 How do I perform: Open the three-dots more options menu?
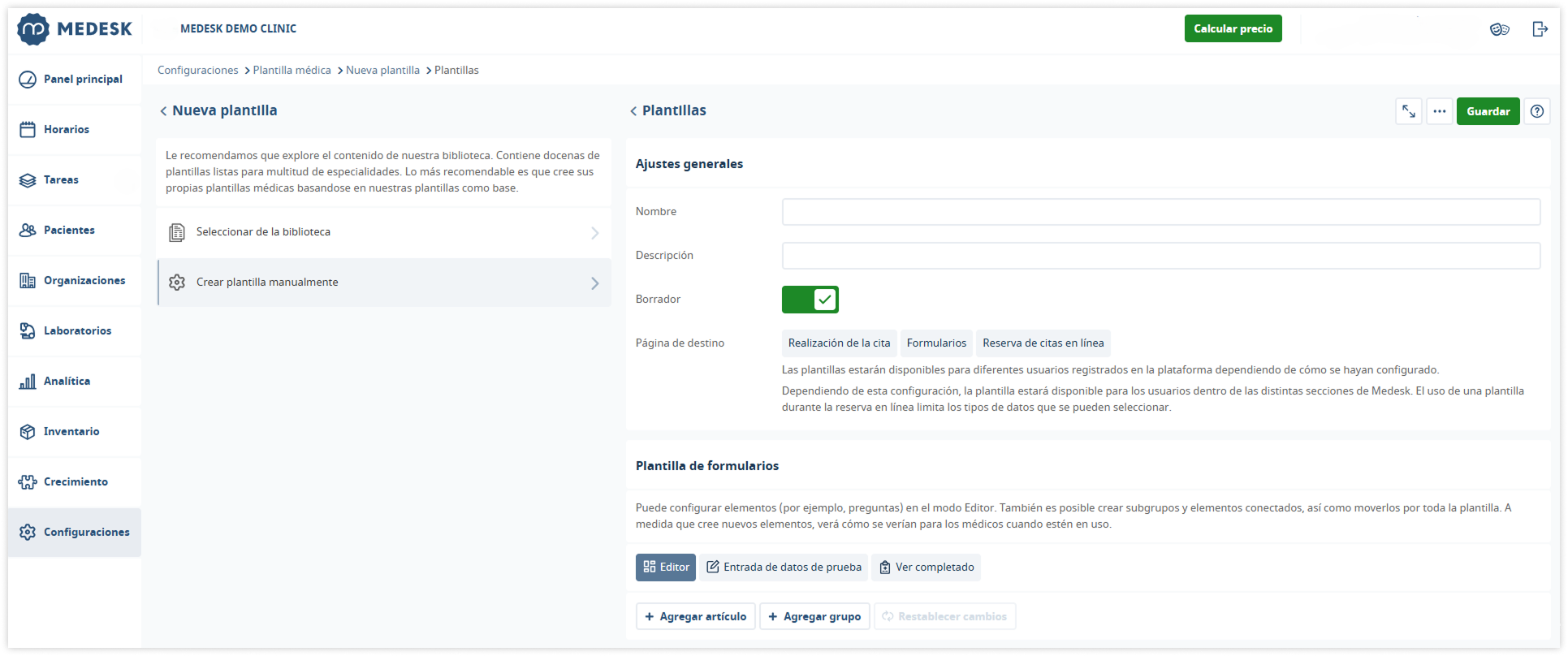(1440, 111)
